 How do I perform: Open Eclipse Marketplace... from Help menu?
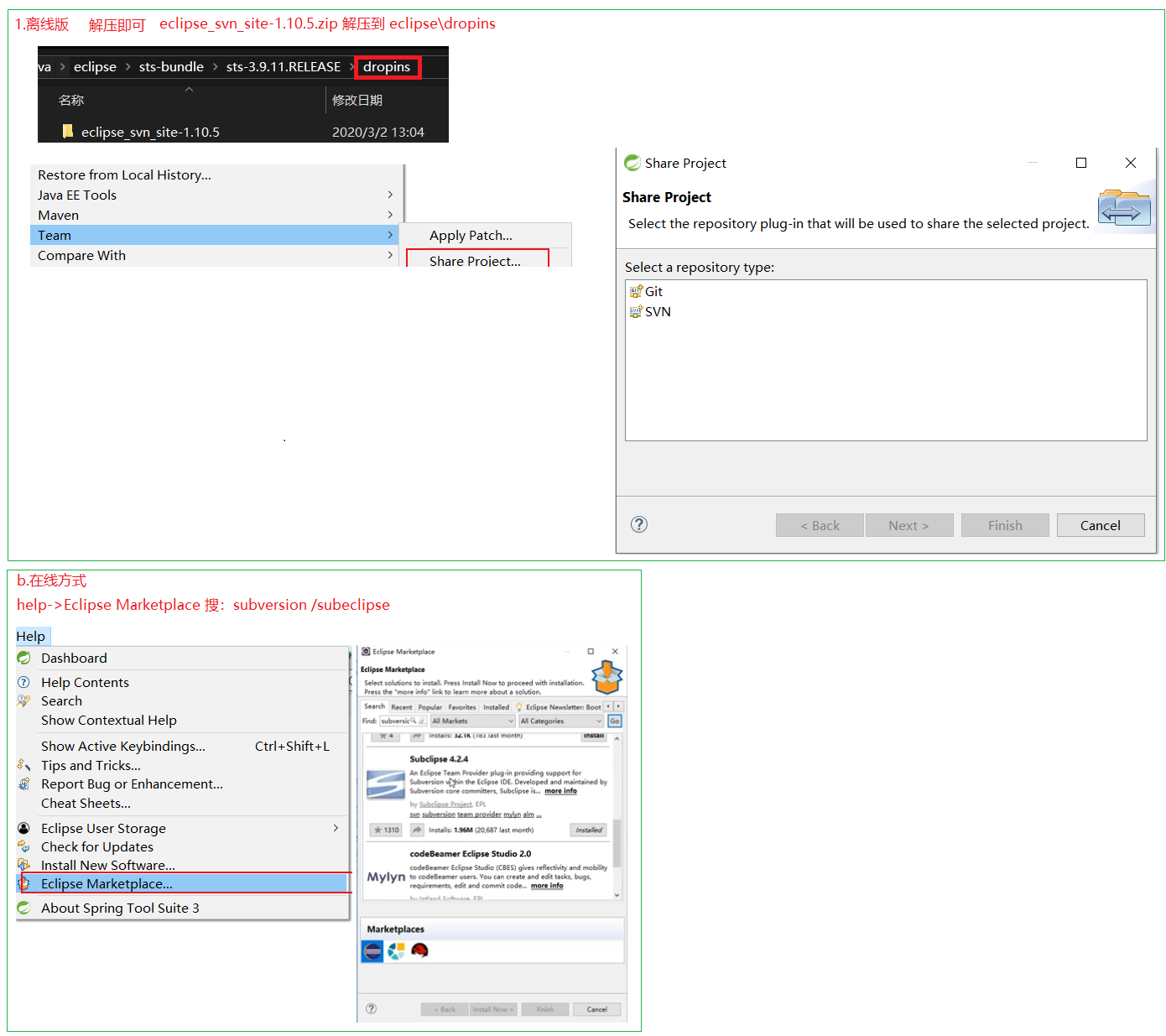click(107, 884)
